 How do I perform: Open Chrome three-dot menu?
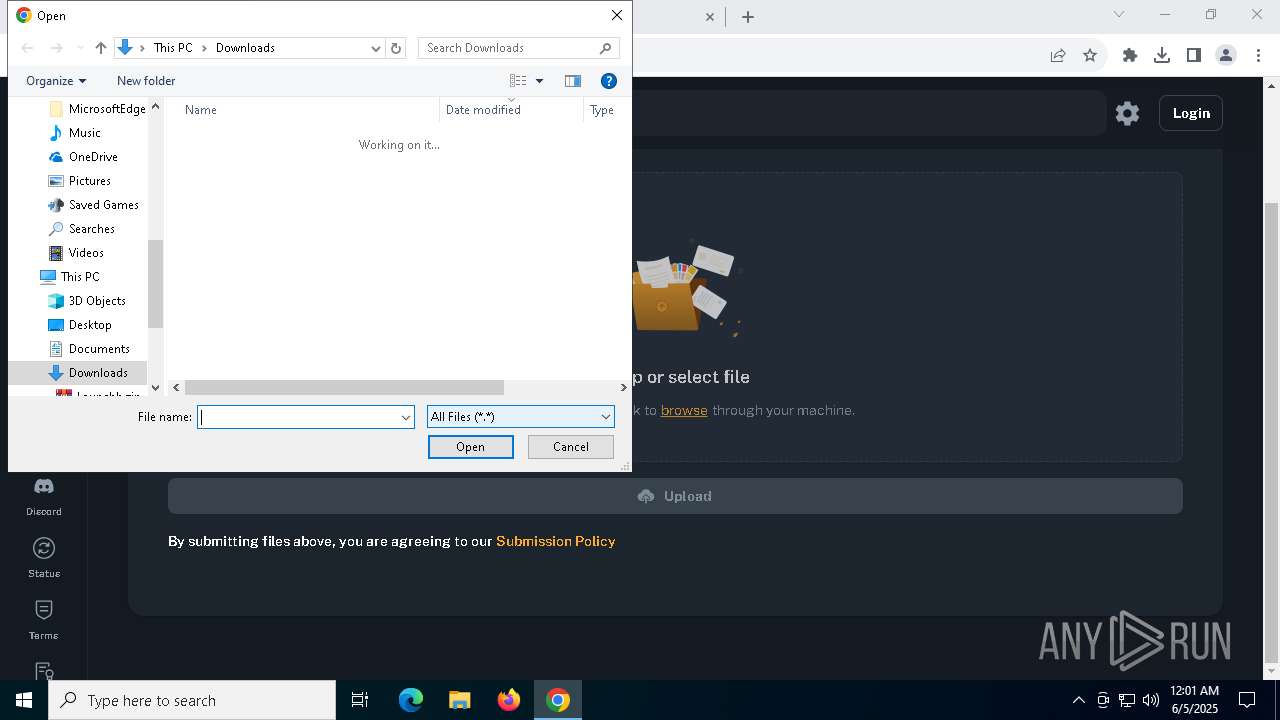tap(1258, 55)
